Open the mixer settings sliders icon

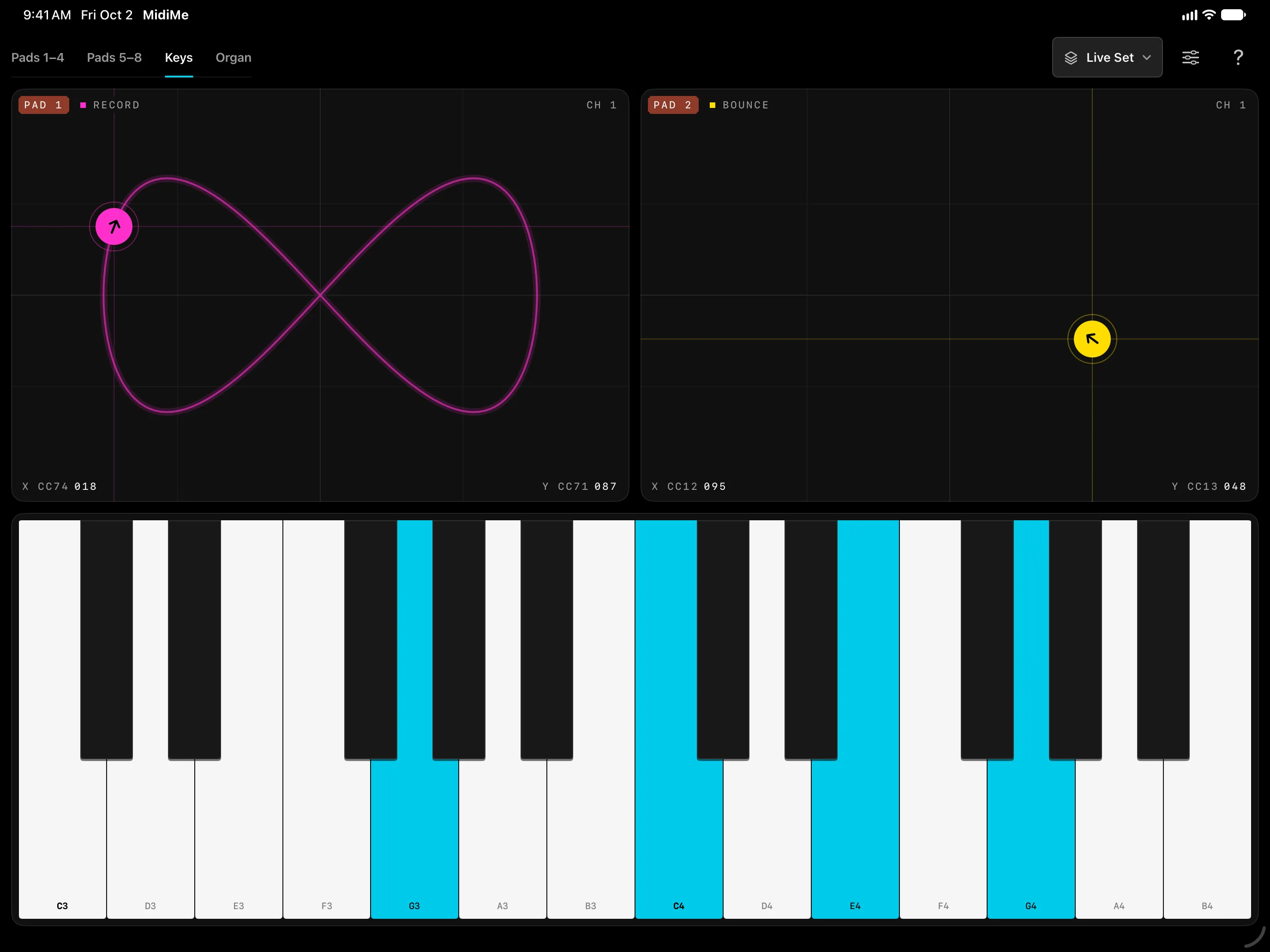(x=1190, y=57)
